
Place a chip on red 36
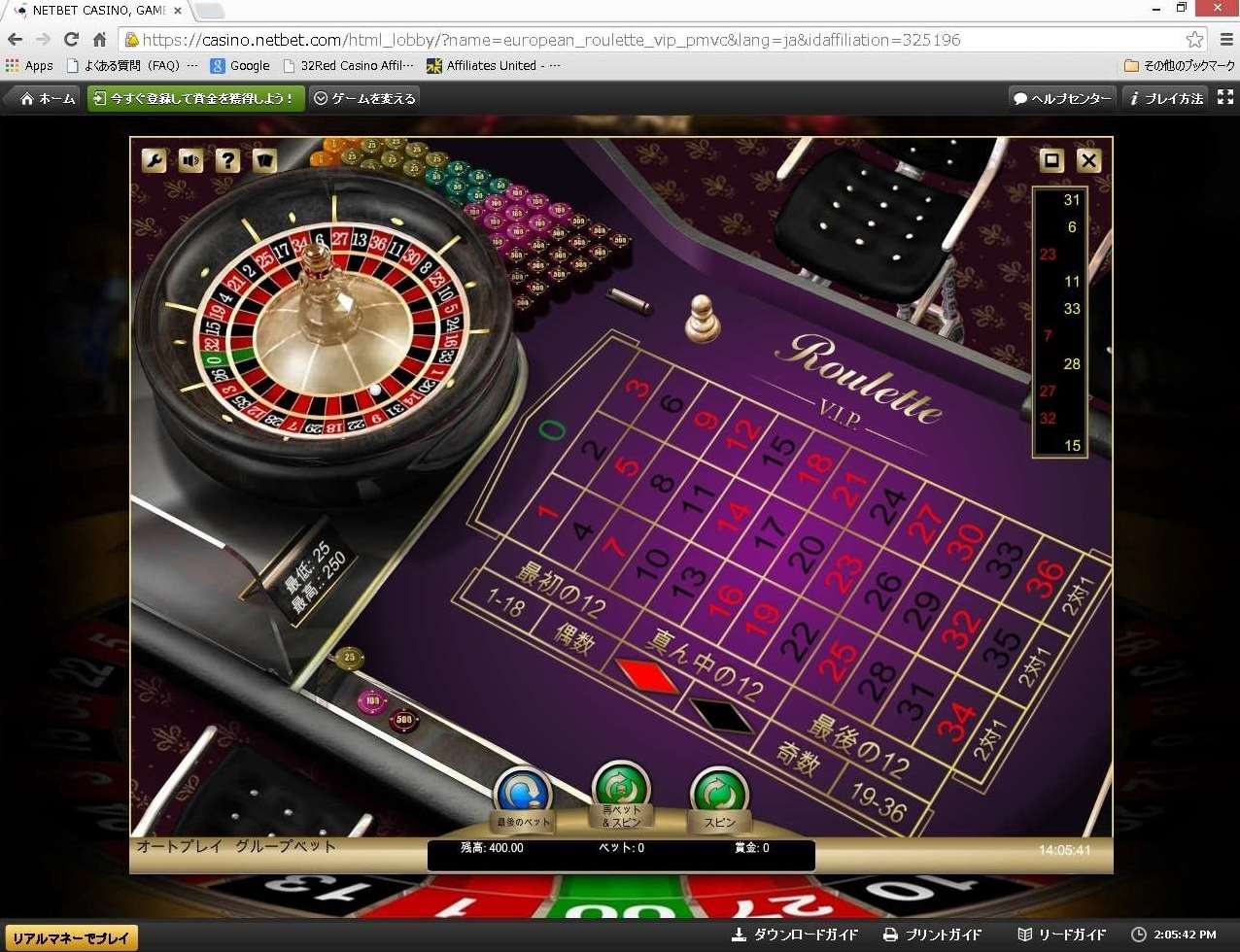pyautogui.click(x=1046, y=580)
